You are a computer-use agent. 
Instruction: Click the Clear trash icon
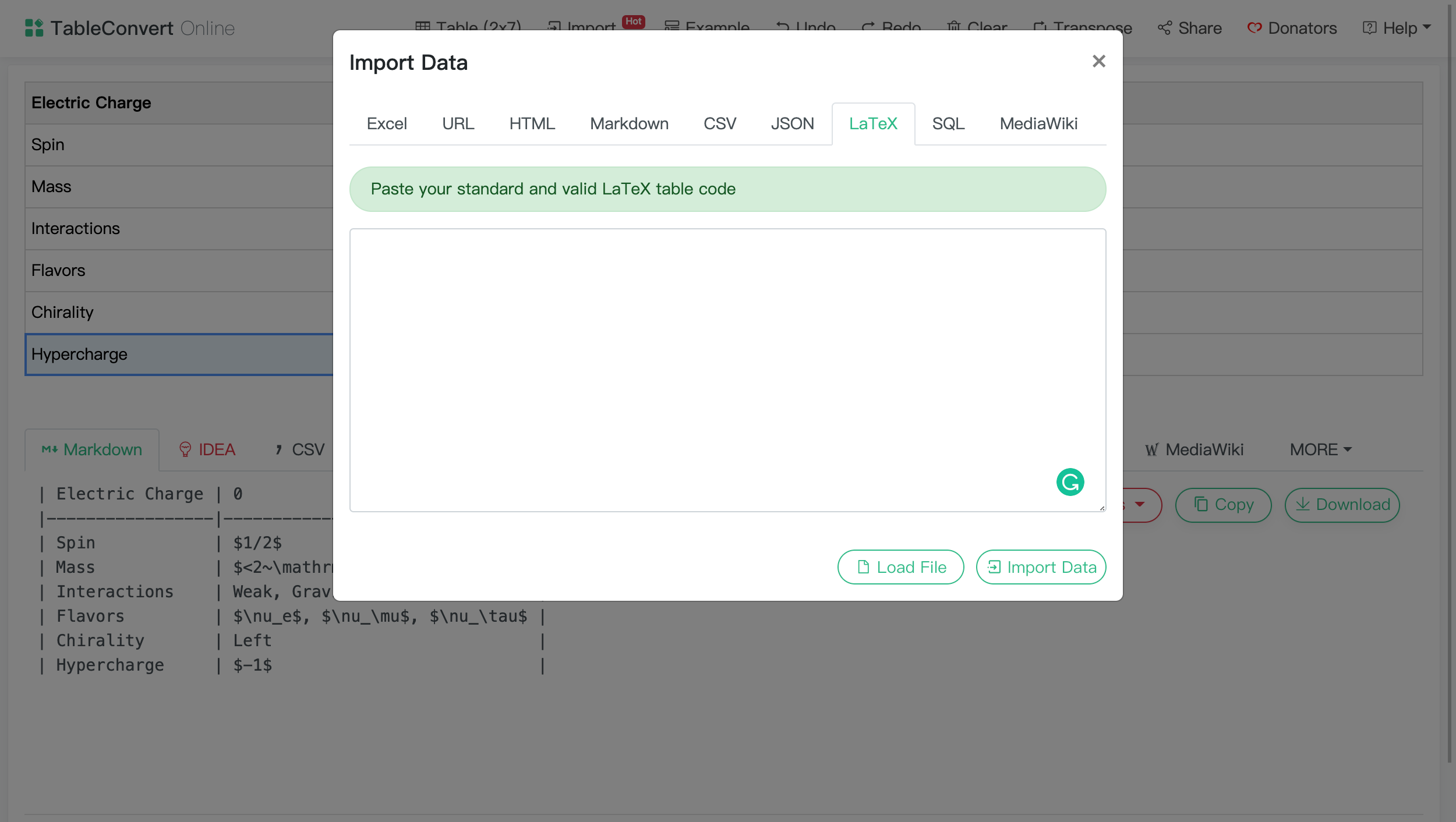pyautogui.click(x=954, y=26)
